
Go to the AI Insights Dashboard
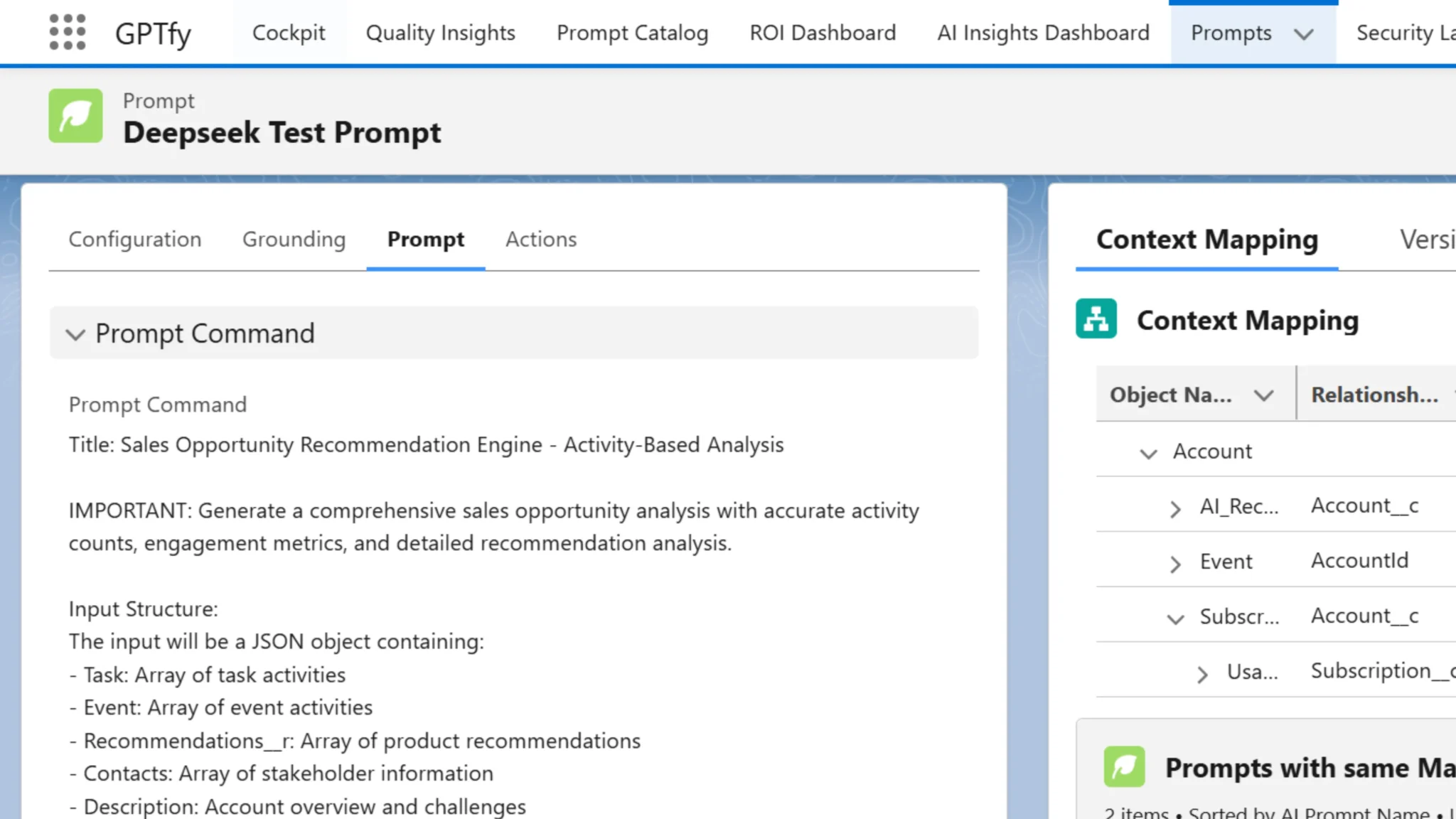click(x=1042, y=33)
